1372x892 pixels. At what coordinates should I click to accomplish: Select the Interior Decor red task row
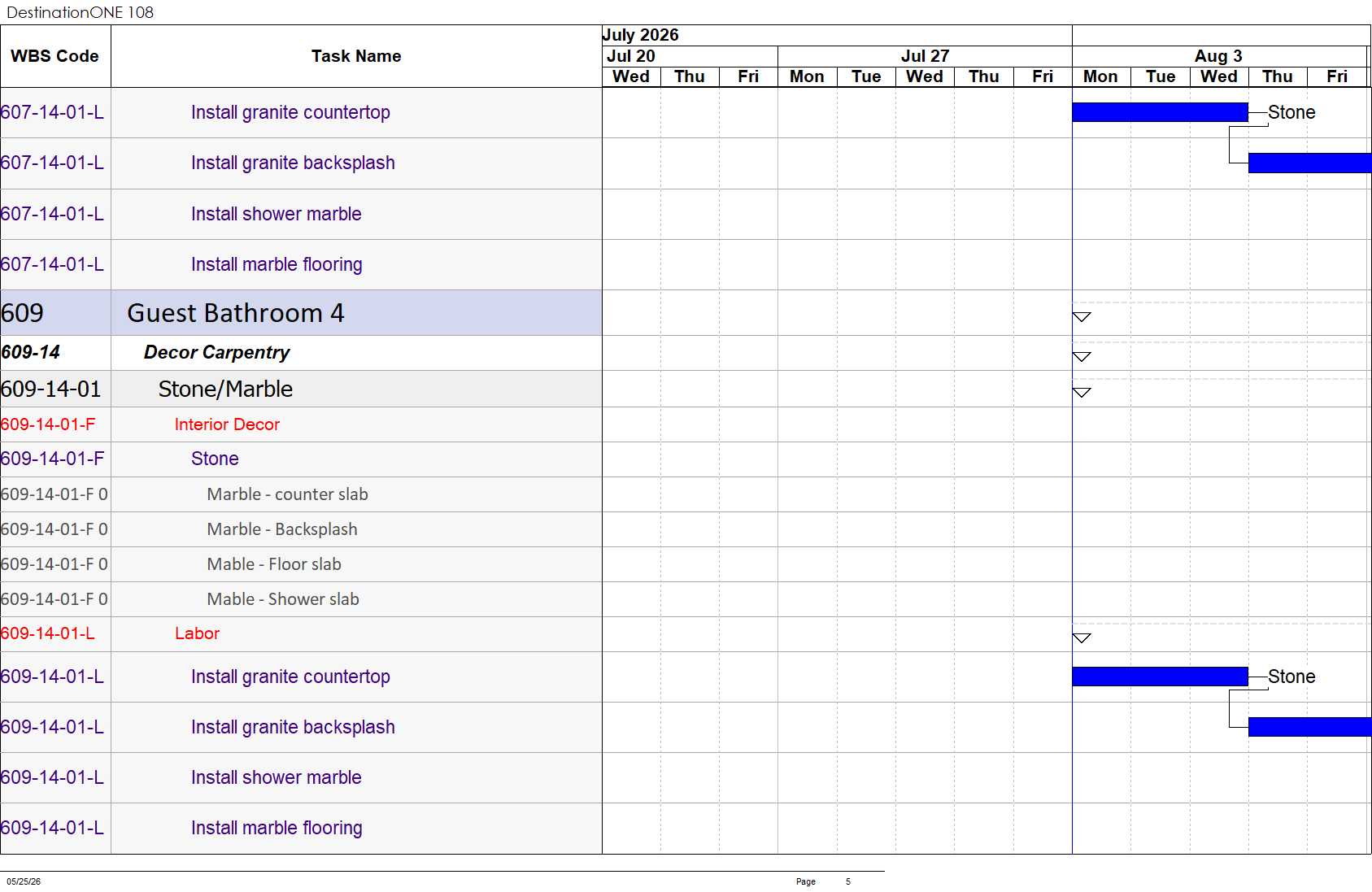tap(301, 424)
